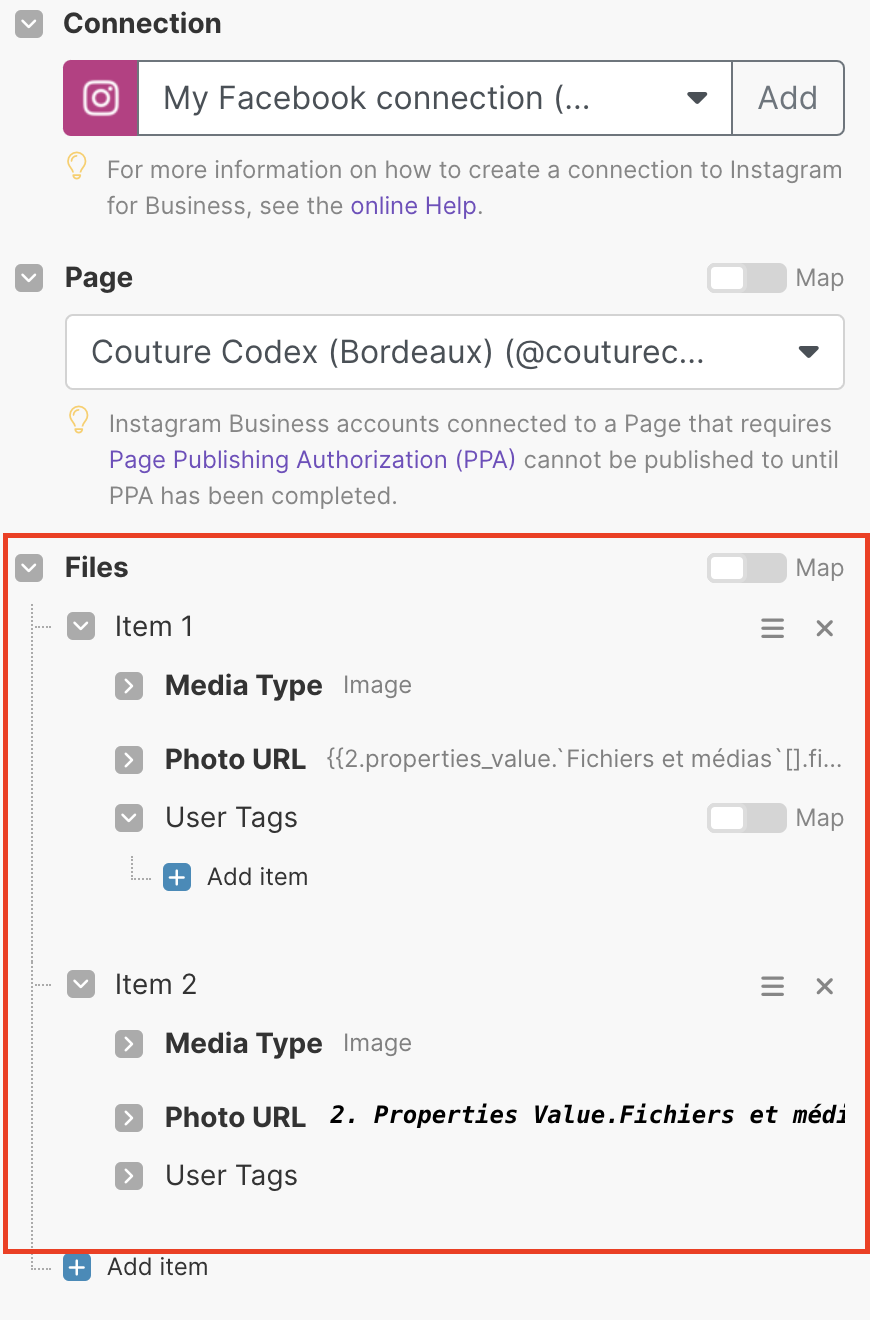870x1320 pixels.
Task: Remove Item 2 with the X icon
Action: (824, 986)
